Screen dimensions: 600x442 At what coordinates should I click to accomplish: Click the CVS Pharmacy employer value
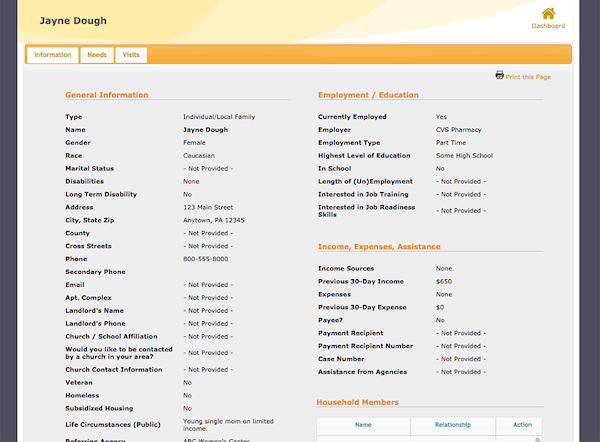(x=458, y=130)
